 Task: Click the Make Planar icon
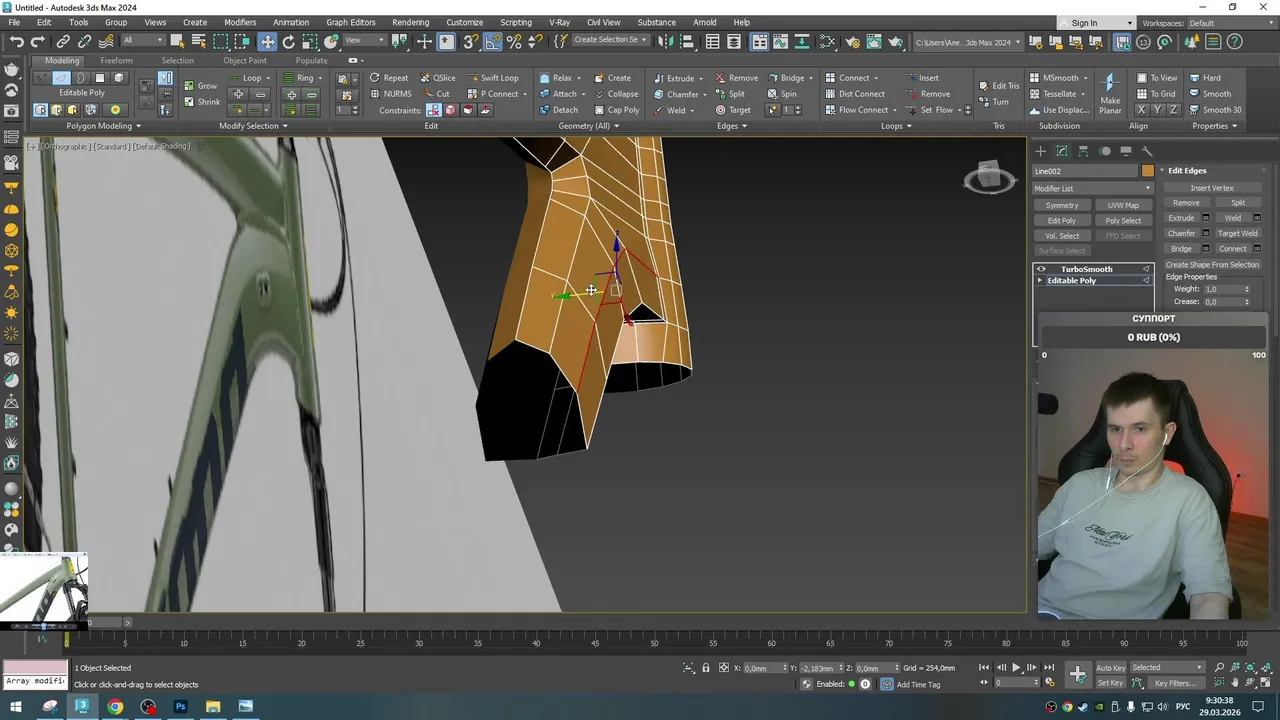1109,84
